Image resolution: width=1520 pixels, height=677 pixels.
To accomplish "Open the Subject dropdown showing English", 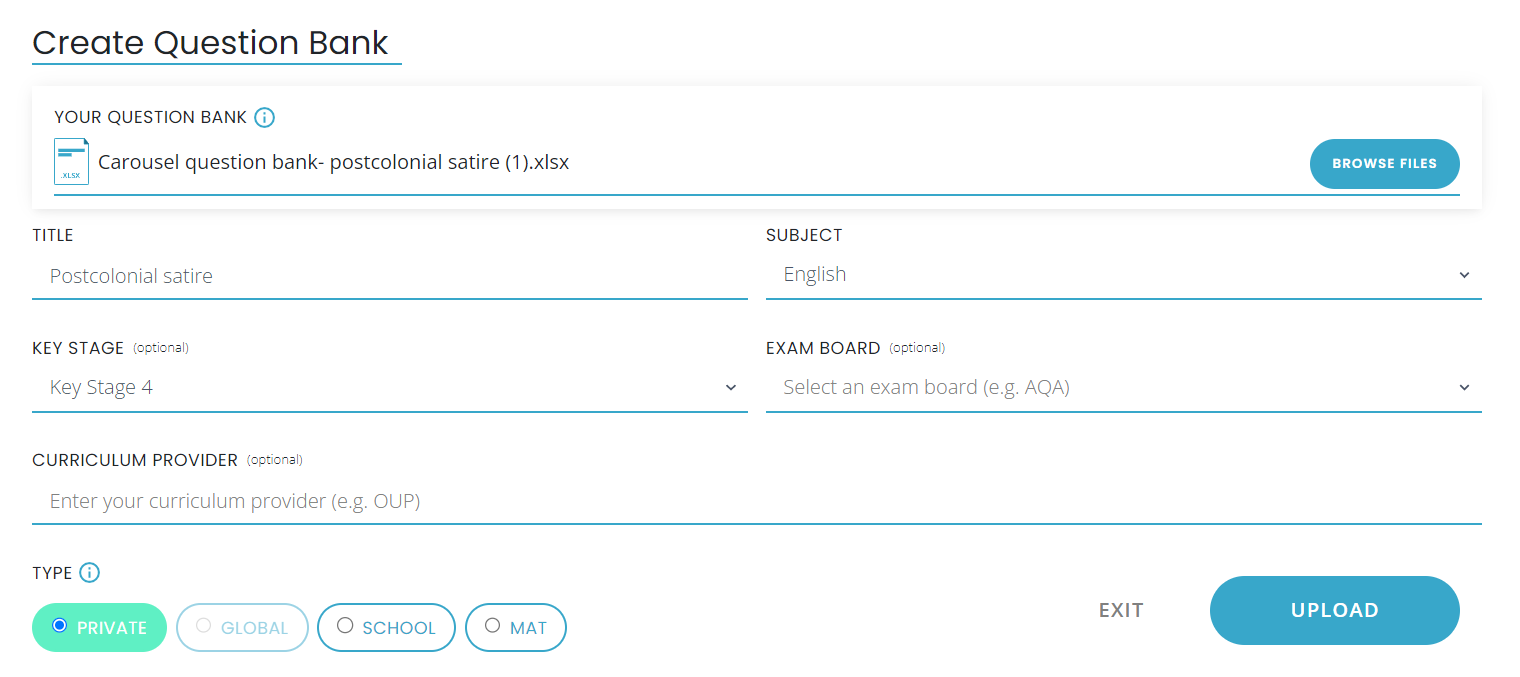I will coord(1110,275).
